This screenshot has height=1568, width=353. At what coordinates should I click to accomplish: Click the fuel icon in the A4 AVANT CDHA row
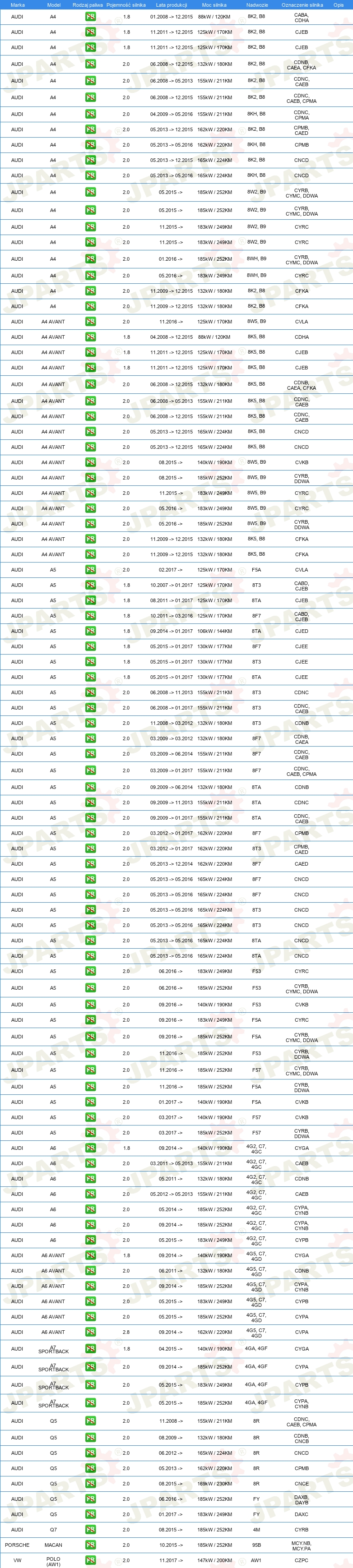tap(90, 337)
